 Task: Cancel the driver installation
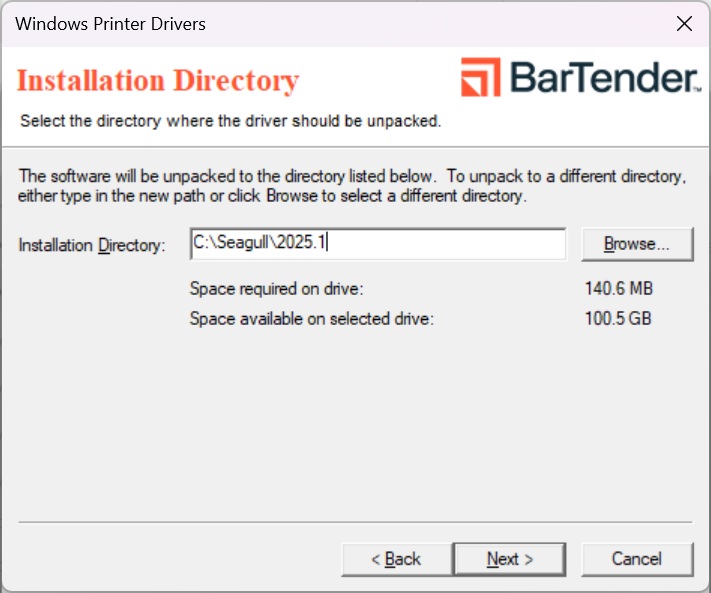tap(637, 559)
